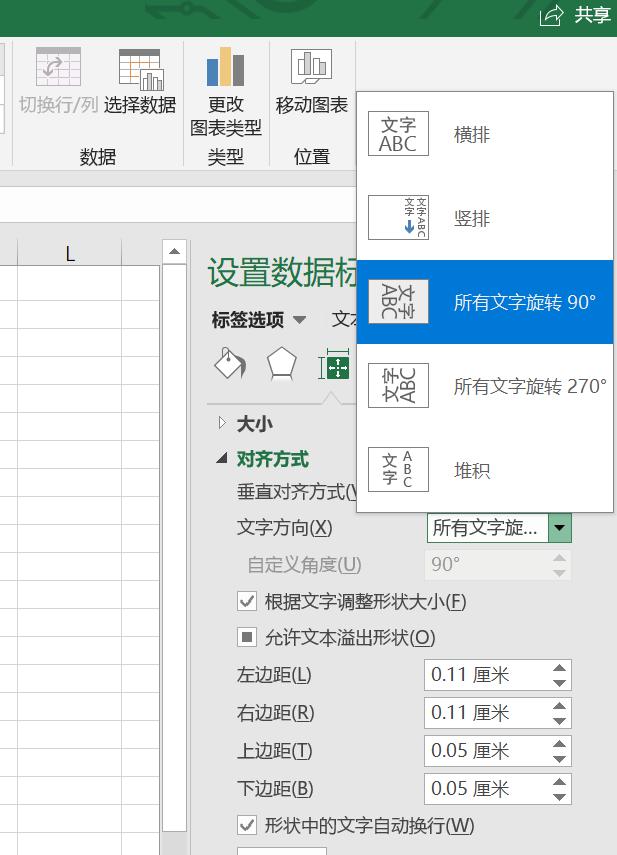Click the 垂直对齐方式 label
This screenshot has height=855, width=617.
click(297, 492)
